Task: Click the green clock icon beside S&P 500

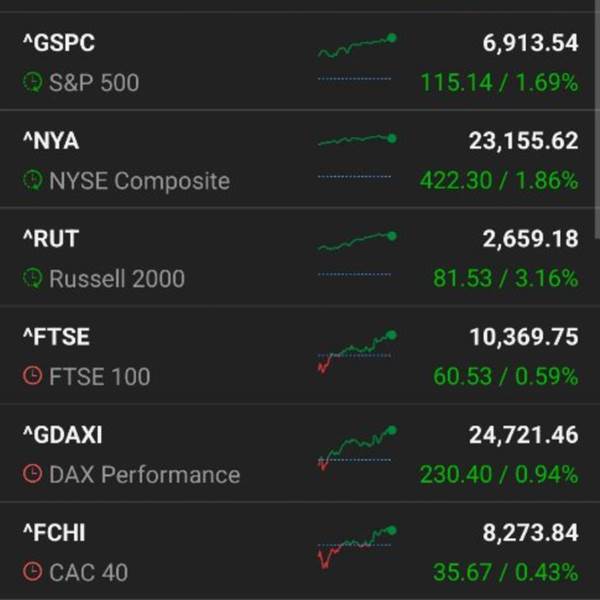Action: [x=33, y=82]
